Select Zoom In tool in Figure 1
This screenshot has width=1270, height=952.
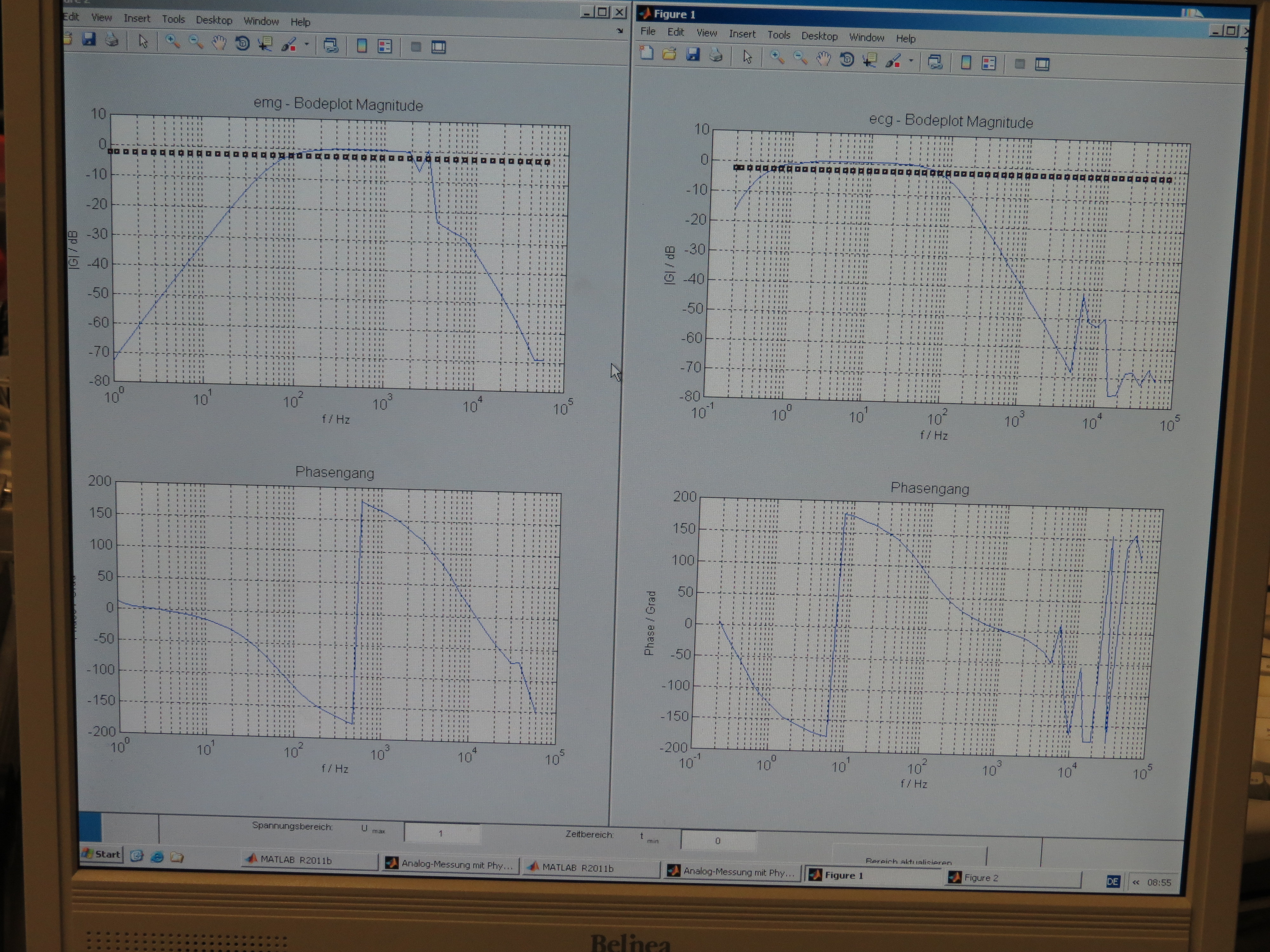(777, 57)
